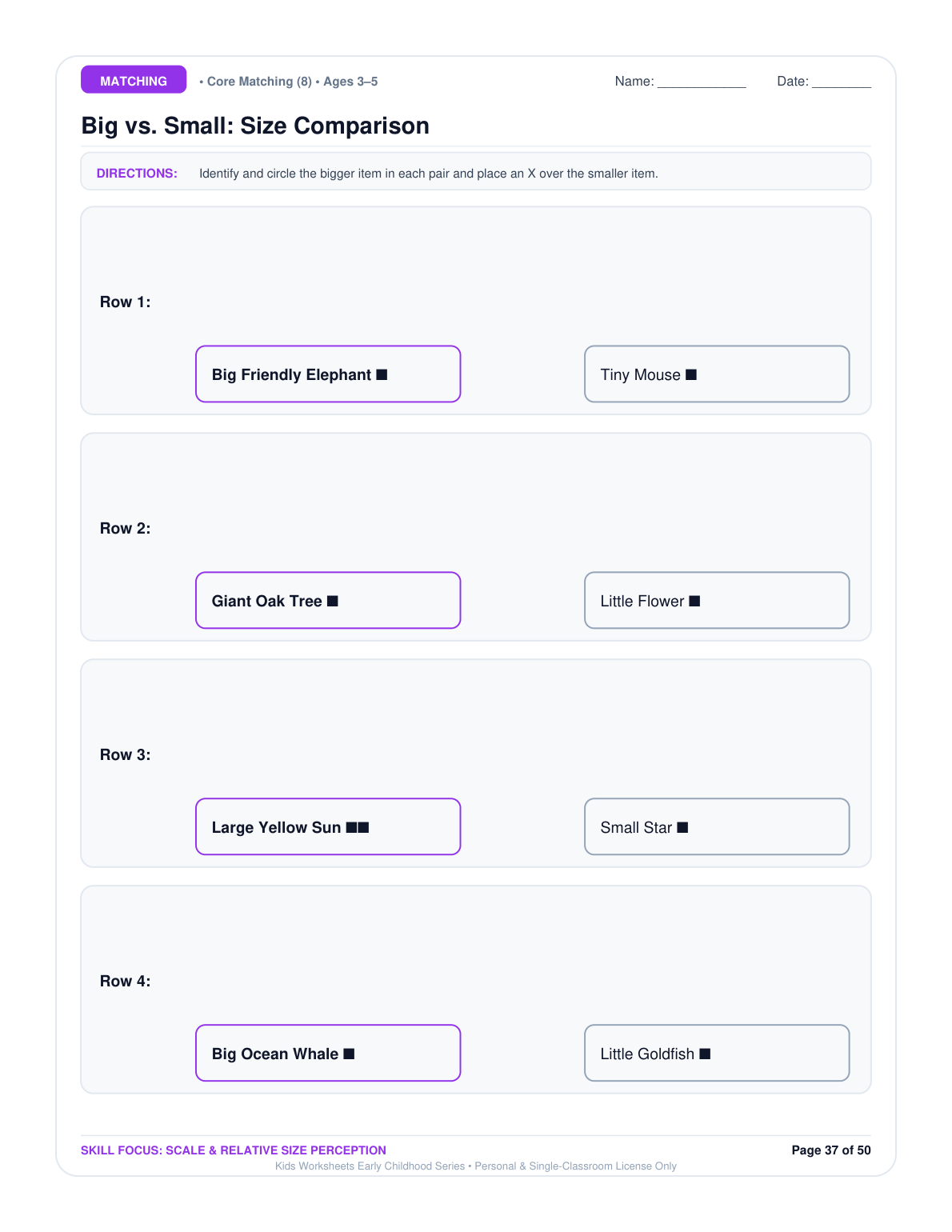
Task: Select the Big Ocean Whale box
Action: [328, 1053]
